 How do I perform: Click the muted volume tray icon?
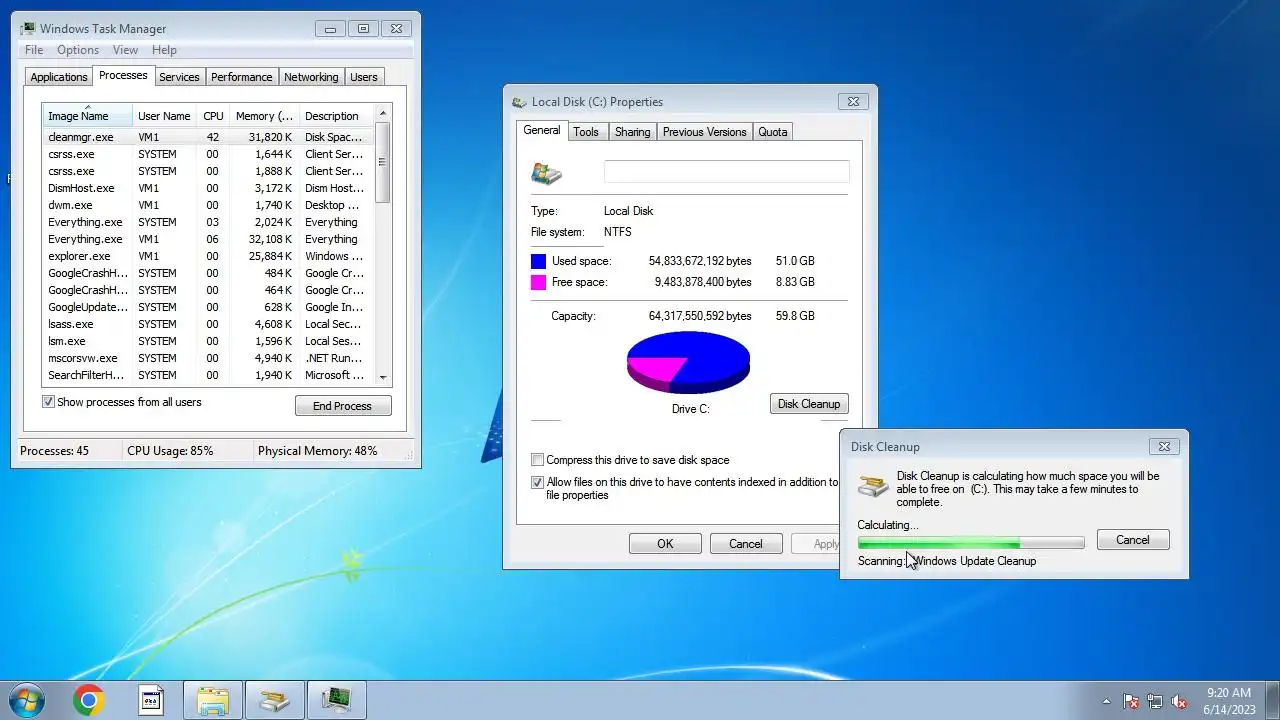(x=1179, y=701)
